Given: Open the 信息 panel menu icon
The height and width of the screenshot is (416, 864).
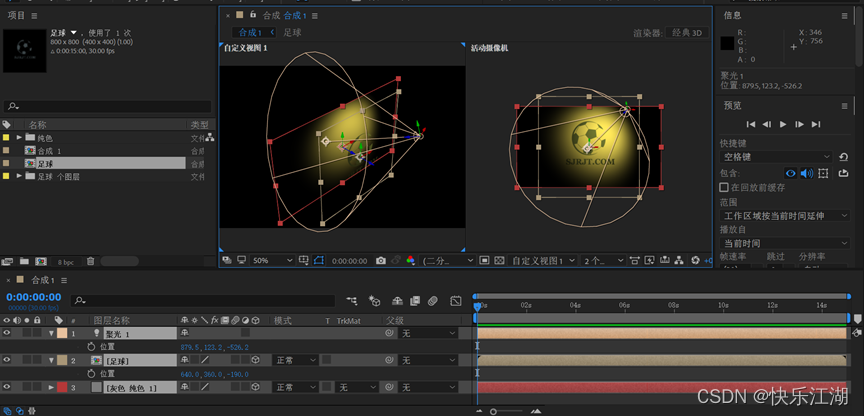Looking at the screenshot, I should [x=845, y=15].
